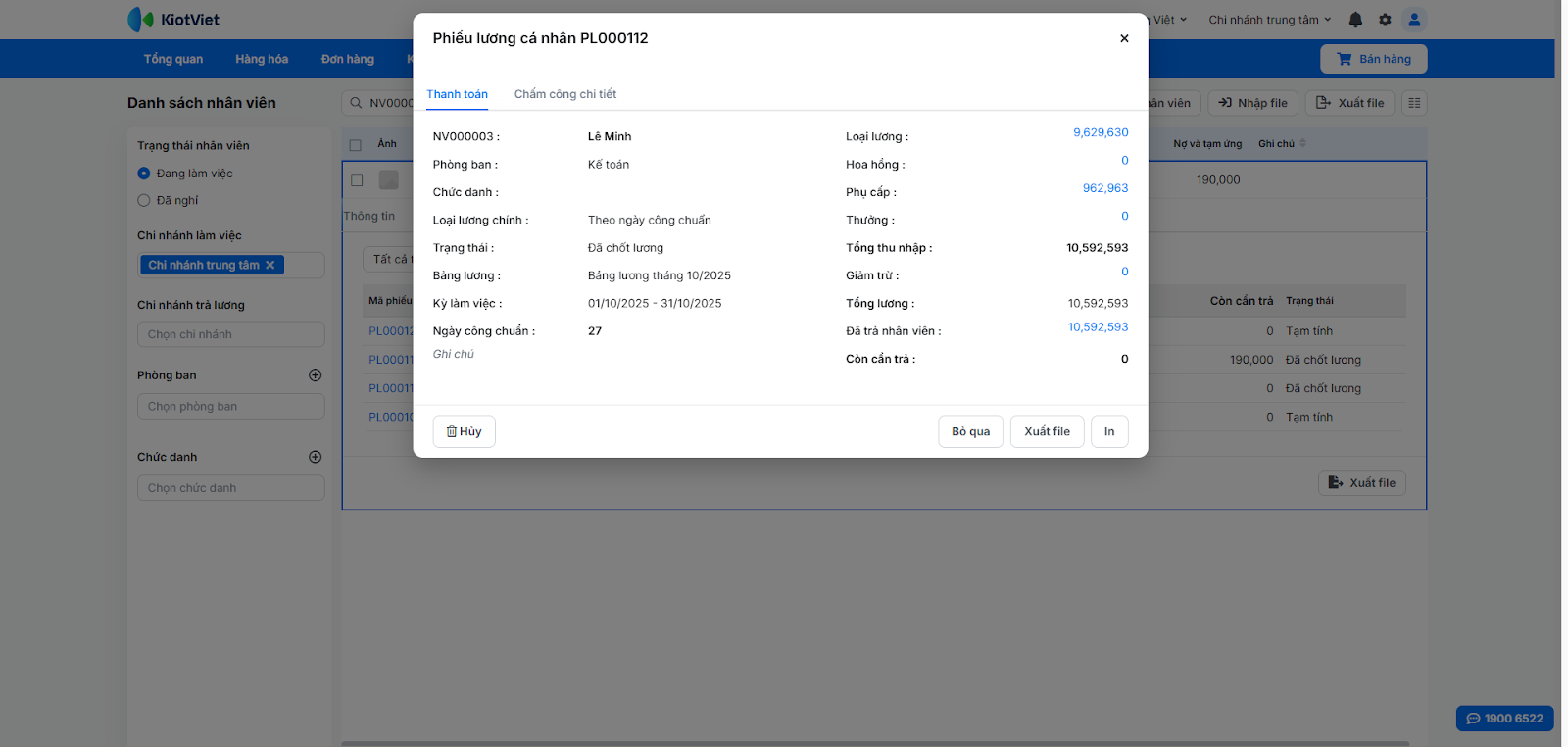The width and height of the screenshot is (1568, 747).
Task: Click the notification bell icon
Action: point(1355,20)
